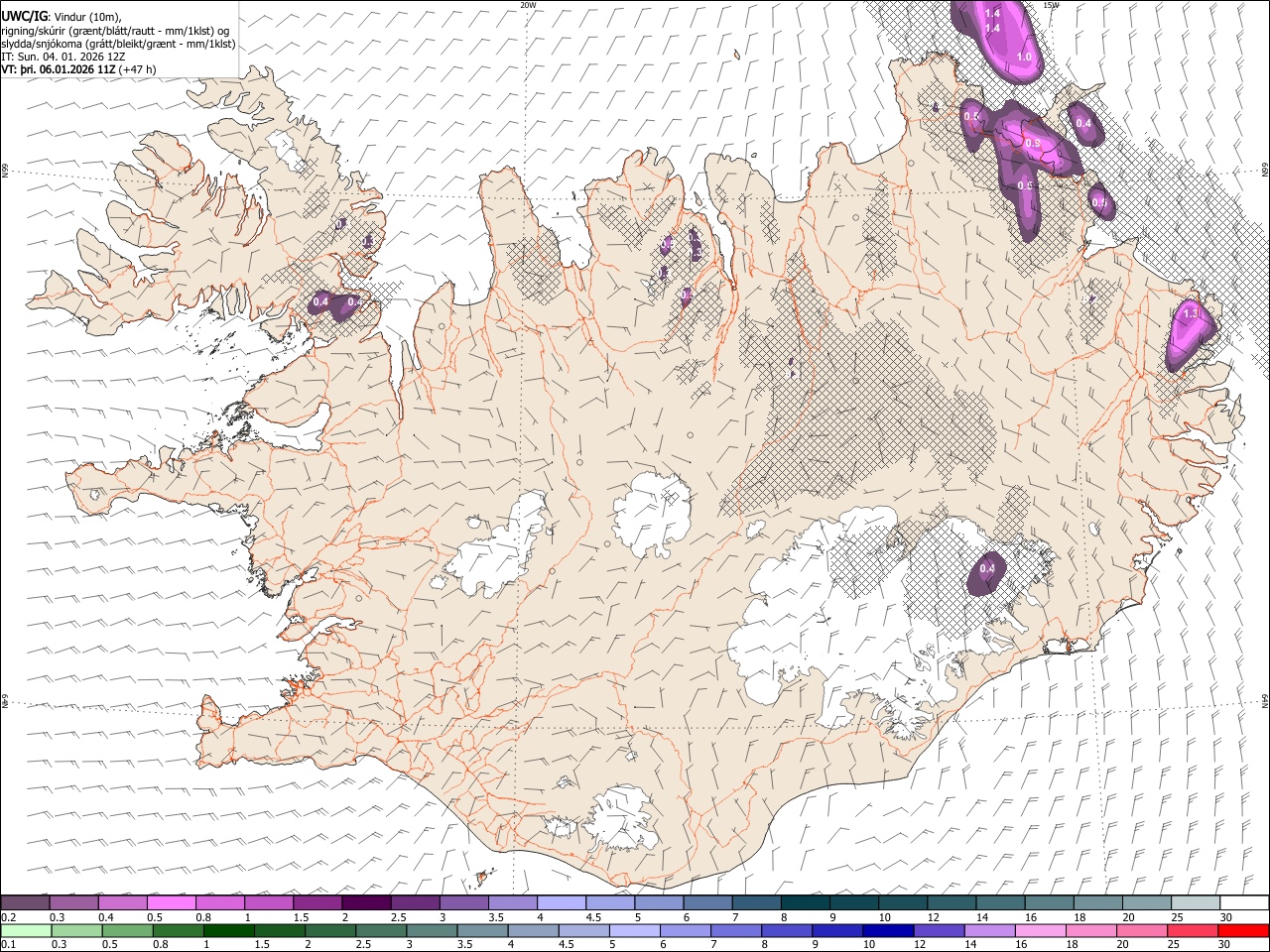Pick the lower legend swatch starting at 0.1
The image size is (1270, 952).
26,930
